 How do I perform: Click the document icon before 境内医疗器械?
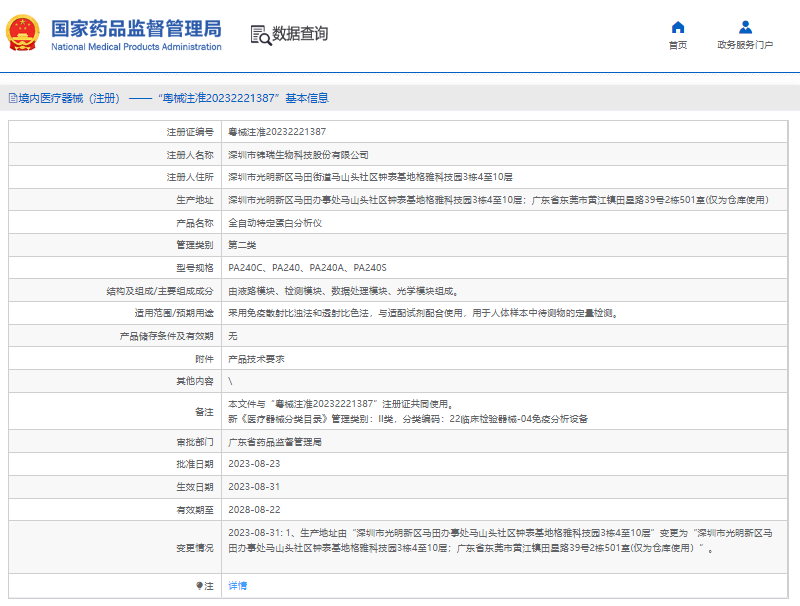pos(13,98)
